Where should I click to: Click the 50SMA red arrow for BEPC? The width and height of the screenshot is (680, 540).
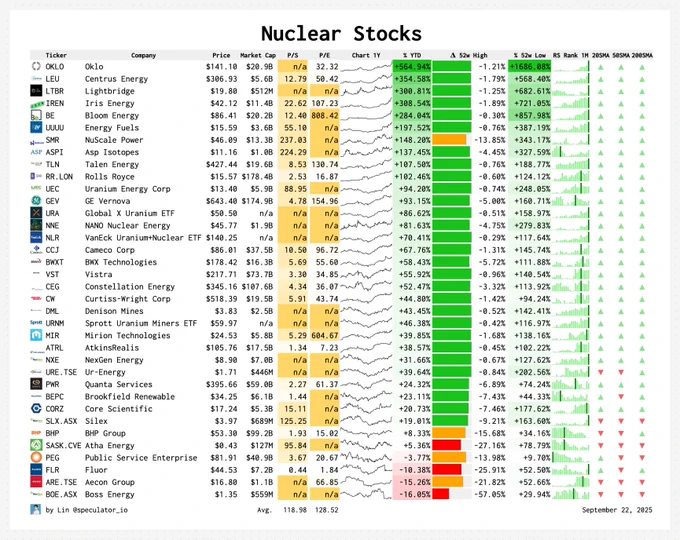point(621,396)
